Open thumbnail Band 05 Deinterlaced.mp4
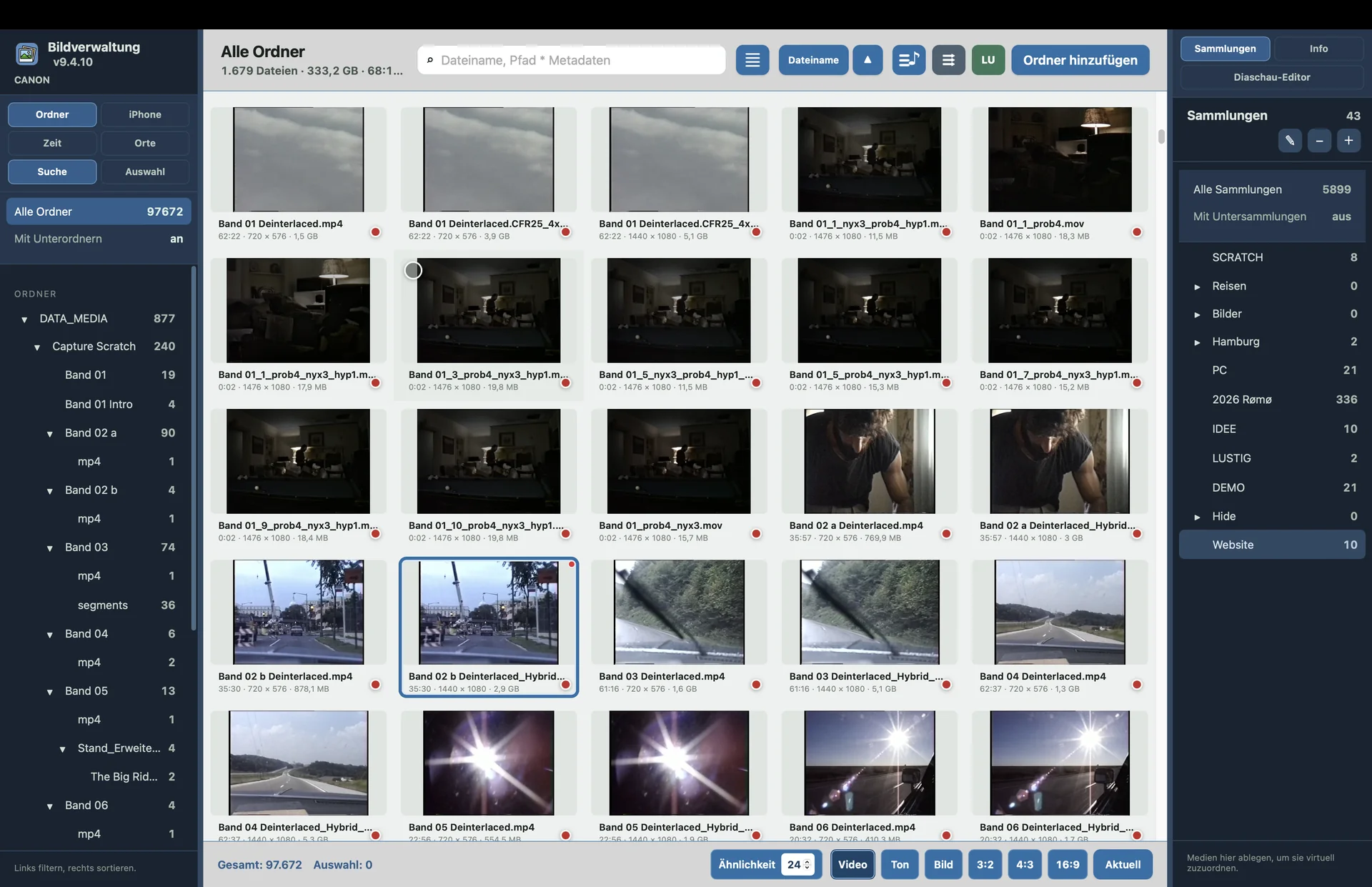The height and width of the screenshot is (887, 1372). pos(489,763)
